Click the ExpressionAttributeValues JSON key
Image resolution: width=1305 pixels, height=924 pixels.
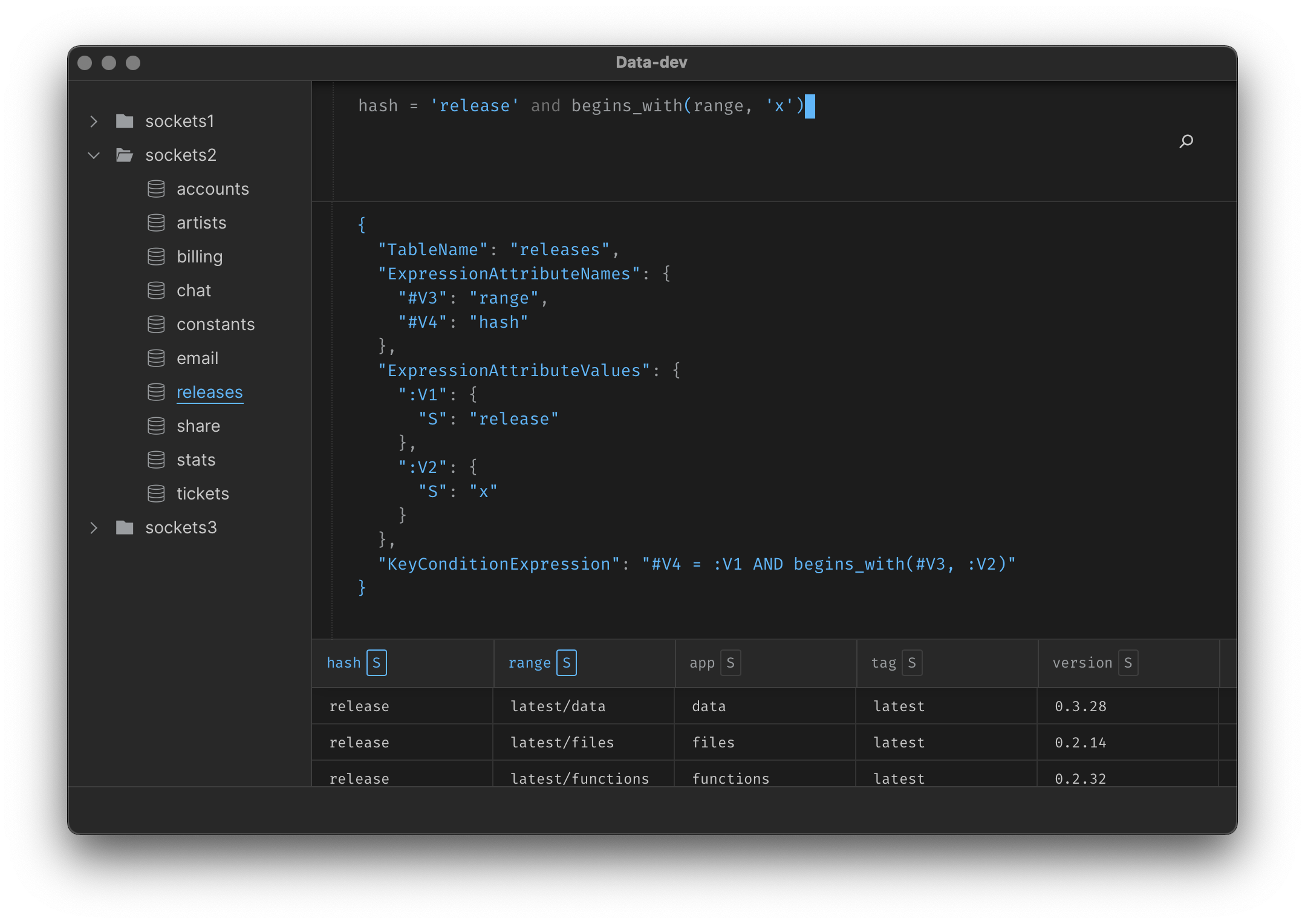(x=513, y=371)
